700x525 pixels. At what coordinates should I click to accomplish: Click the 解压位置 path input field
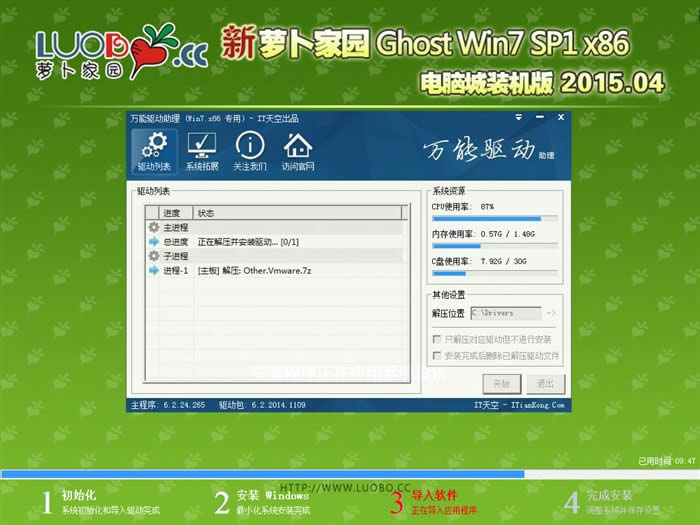click(506, 313)
